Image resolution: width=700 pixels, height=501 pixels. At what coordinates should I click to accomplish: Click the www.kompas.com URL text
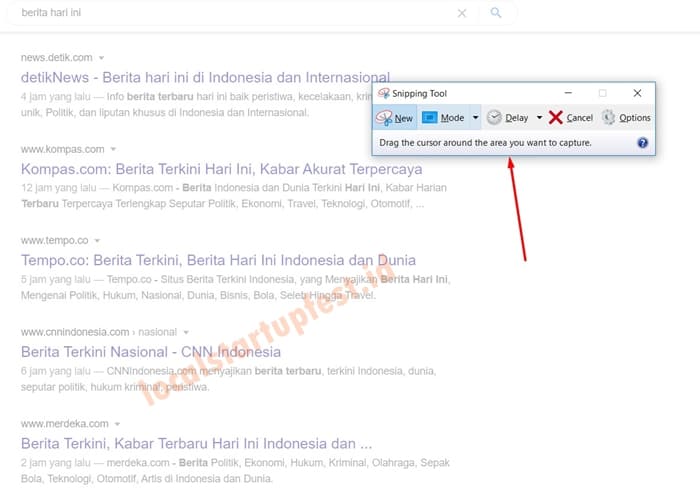(62, 149)
